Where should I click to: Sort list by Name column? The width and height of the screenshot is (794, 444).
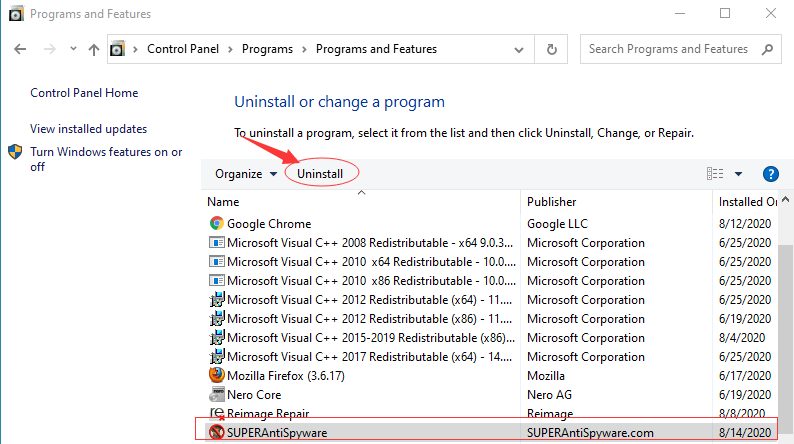point(223,202)
